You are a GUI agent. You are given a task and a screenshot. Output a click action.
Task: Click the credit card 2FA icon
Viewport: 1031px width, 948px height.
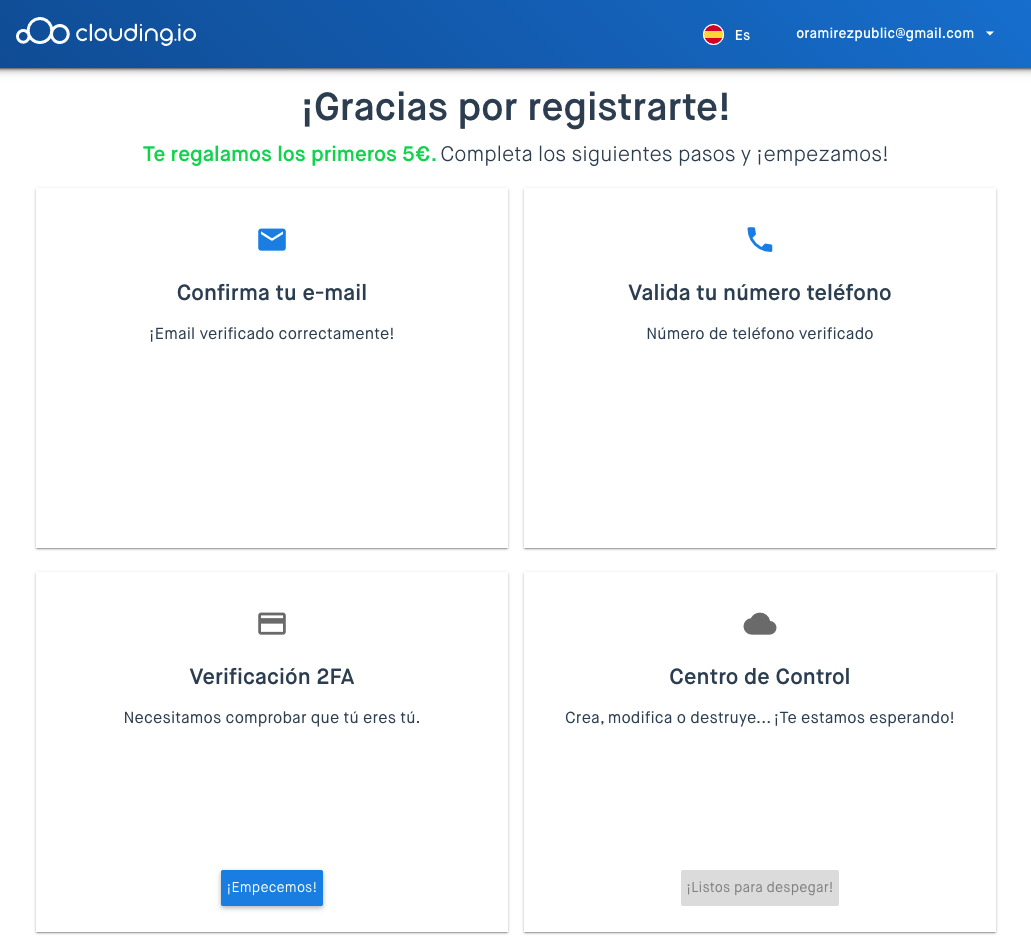coord(272,623)
